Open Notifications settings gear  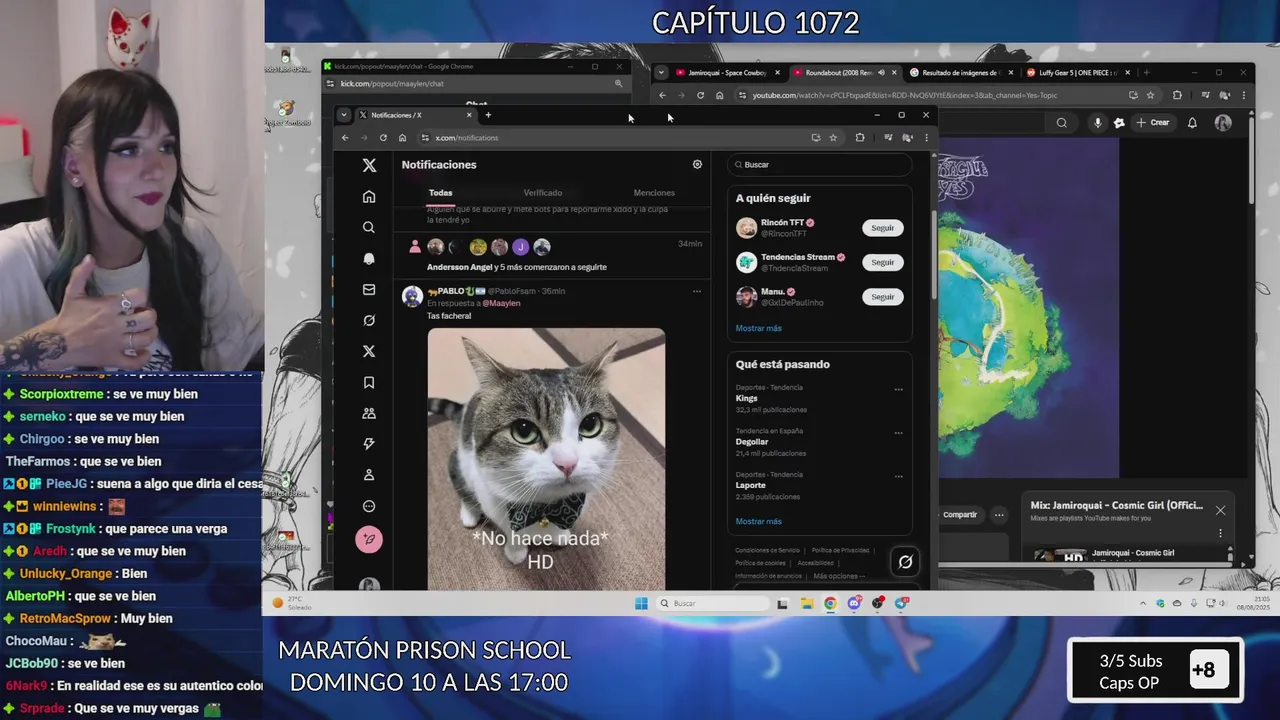click(x=697, y=165)
